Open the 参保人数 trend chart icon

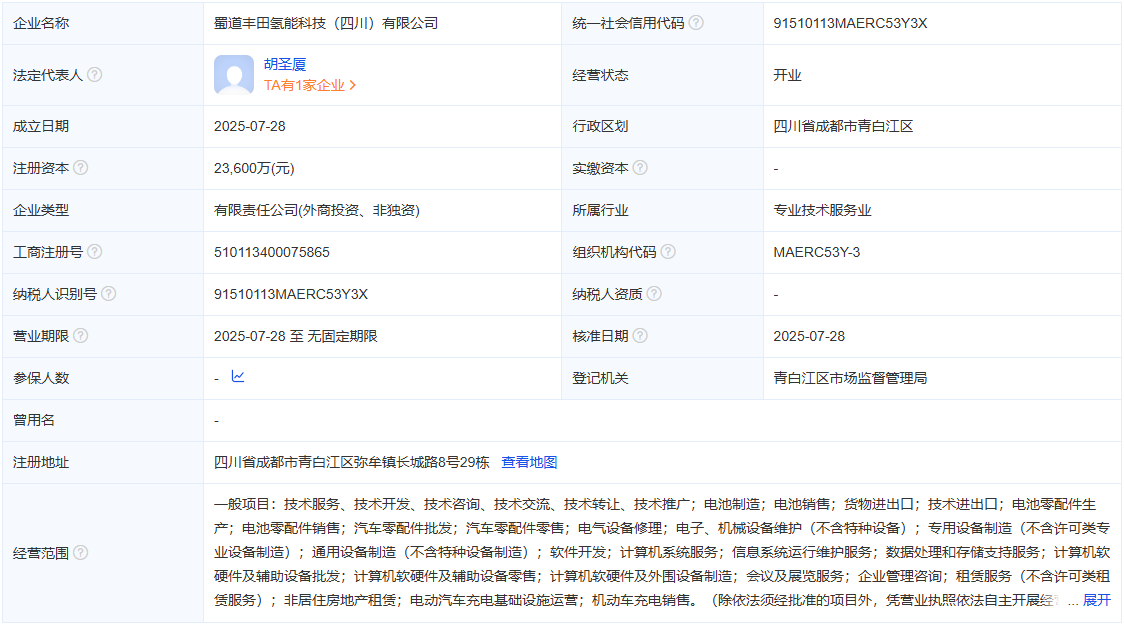[x=238, y=377]
